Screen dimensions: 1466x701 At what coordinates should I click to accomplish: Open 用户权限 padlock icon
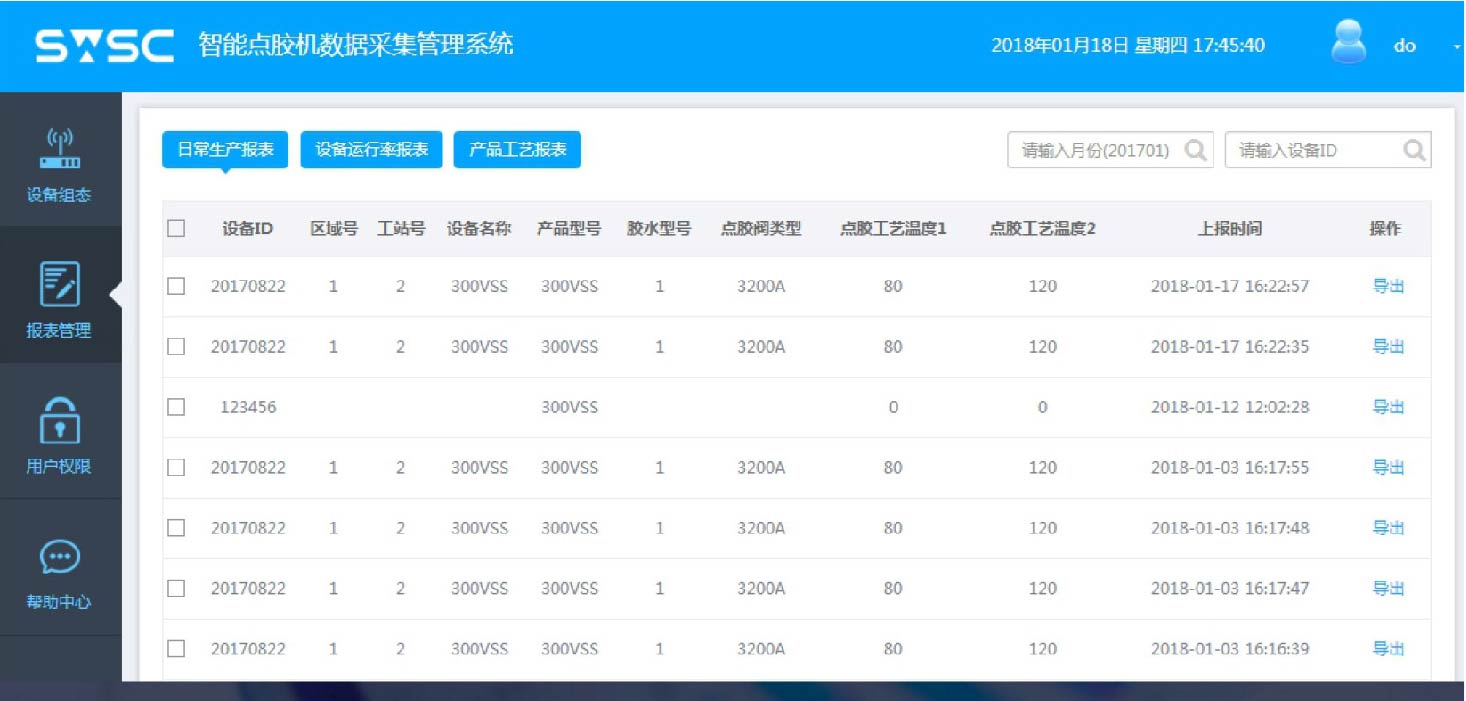60,420
